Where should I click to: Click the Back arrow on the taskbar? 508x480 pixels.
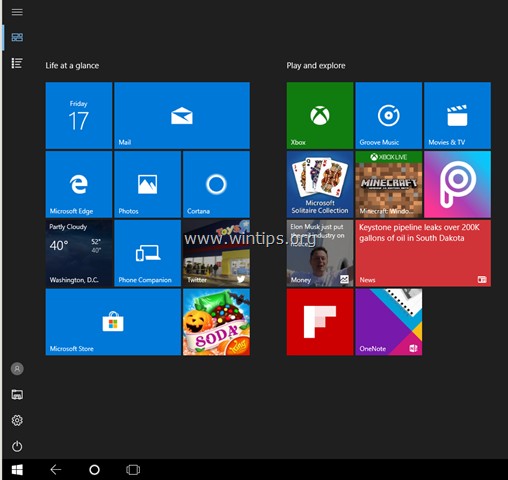click(x=56, y=470)
